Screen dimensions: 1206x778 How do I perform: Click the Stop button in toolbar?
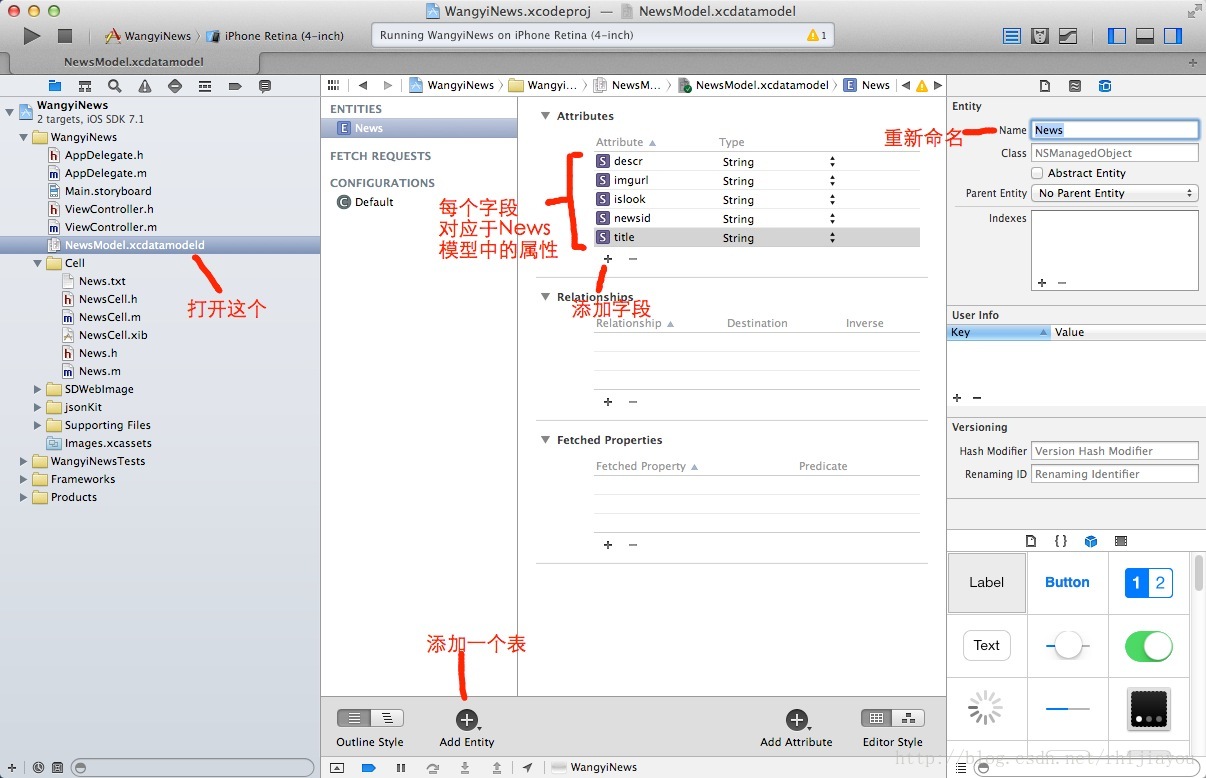pyautogui.click(x=65, y=36)
